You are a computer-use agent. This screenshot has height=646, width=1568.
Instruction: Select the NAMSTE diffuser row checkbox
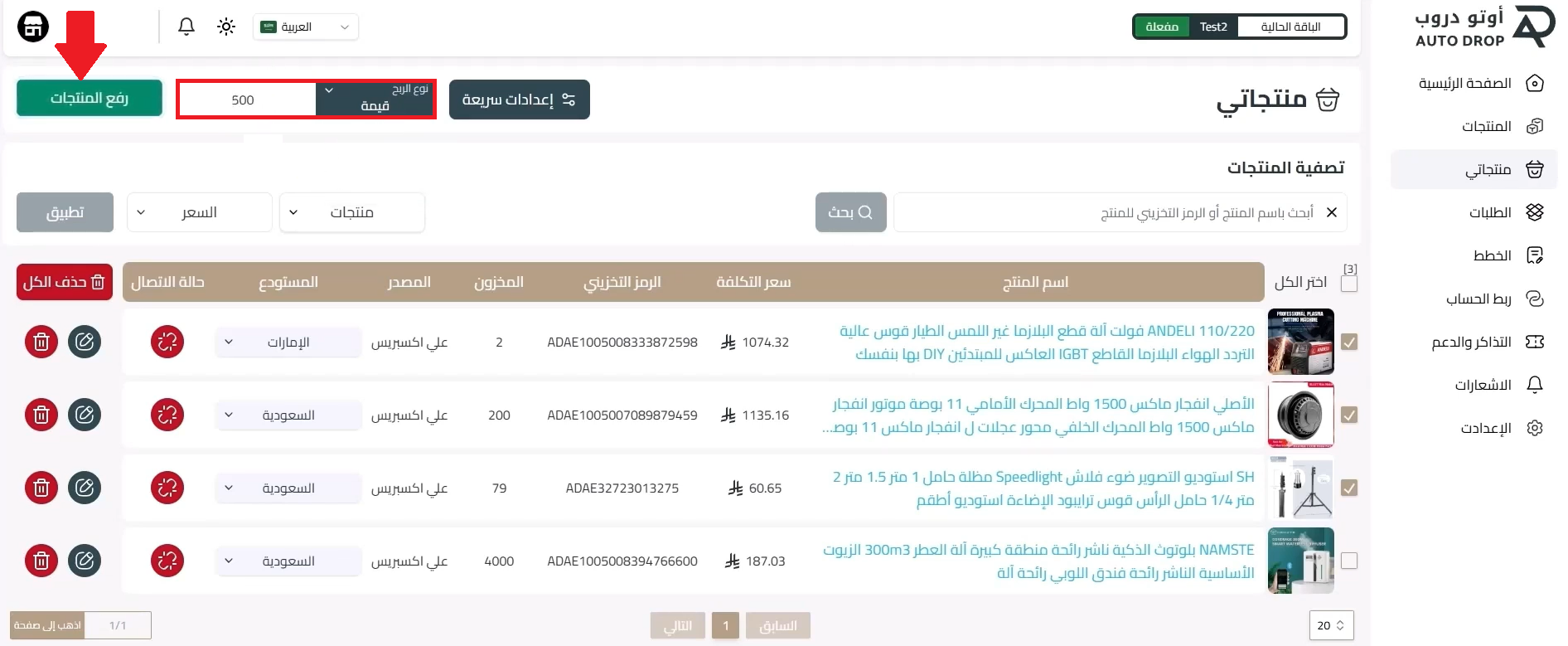1349,561
